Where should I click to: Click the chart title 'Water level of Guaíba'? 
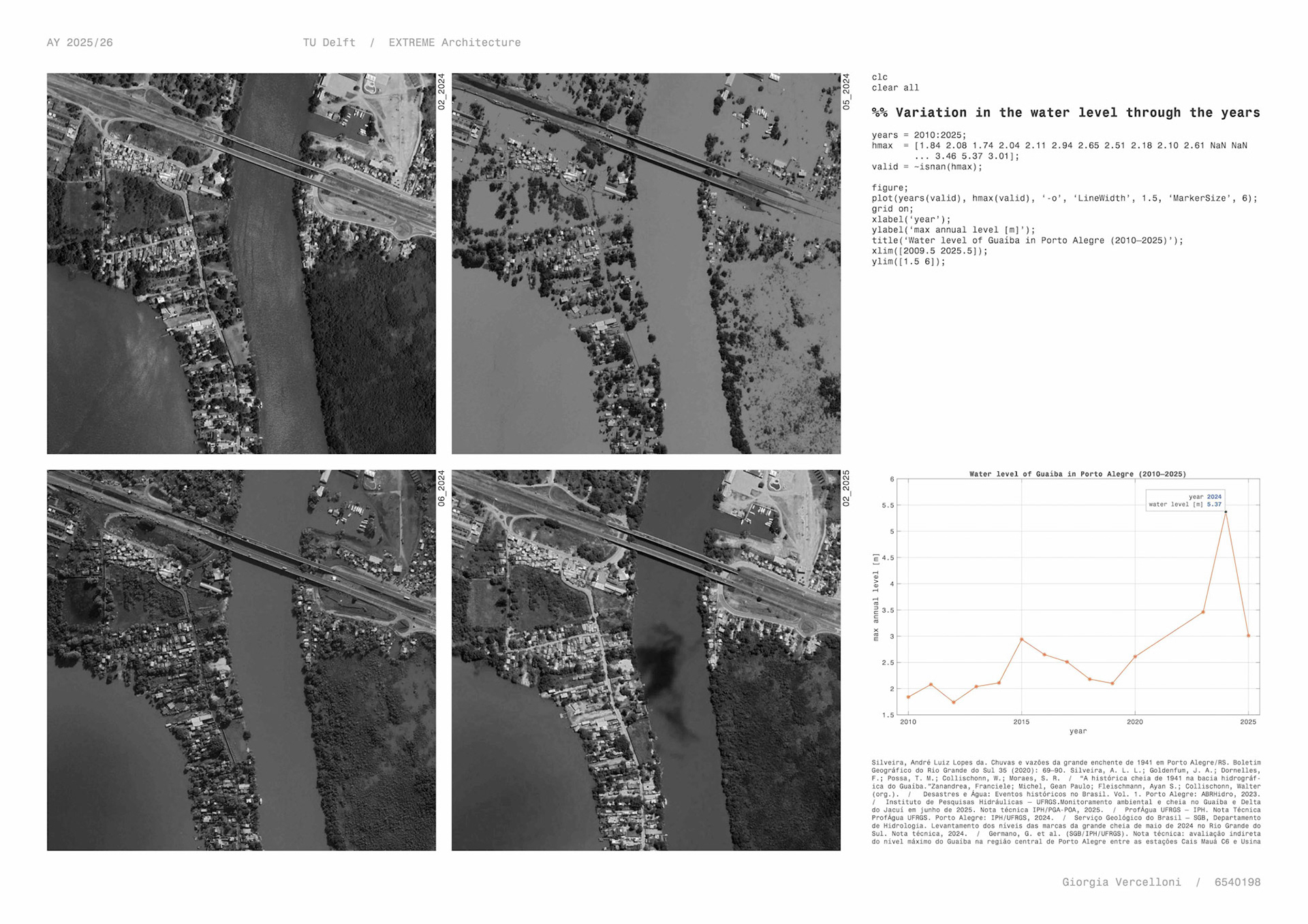(x=1078, y=474)
